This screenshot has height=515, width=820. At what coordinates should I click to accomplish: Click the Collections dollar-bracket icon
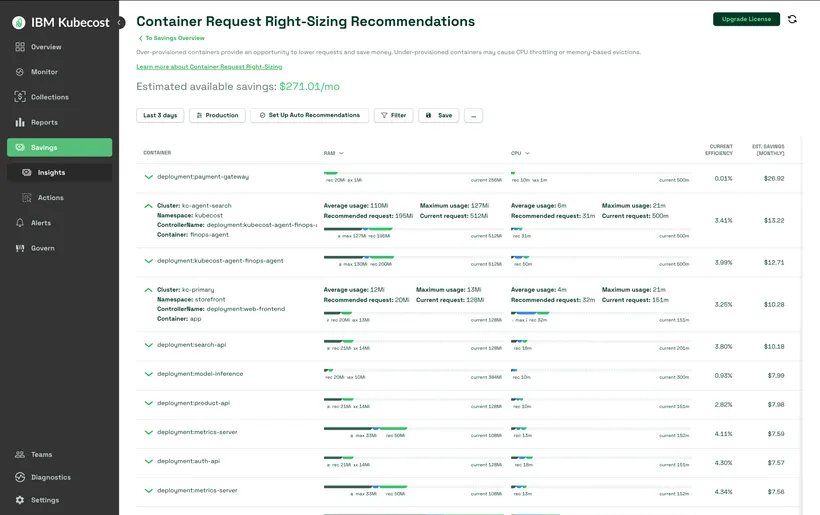coord(20,97)
